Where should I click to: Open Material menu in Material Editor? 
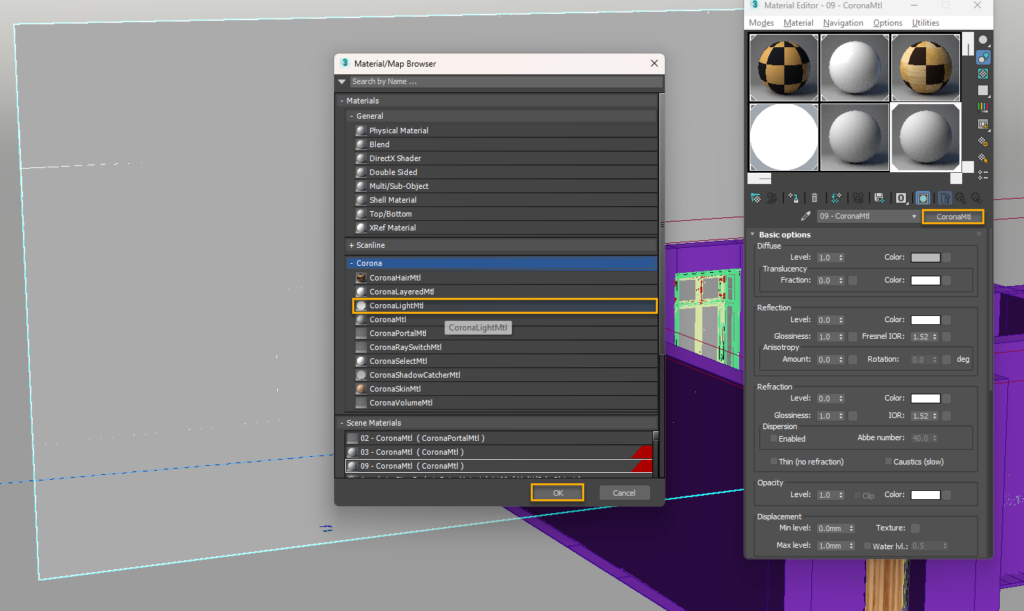click(x=798, y=23)
